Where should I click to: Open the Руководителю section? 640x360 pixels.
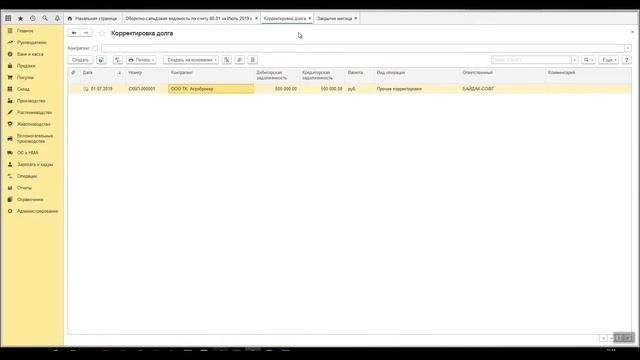[x=32, y=42]
